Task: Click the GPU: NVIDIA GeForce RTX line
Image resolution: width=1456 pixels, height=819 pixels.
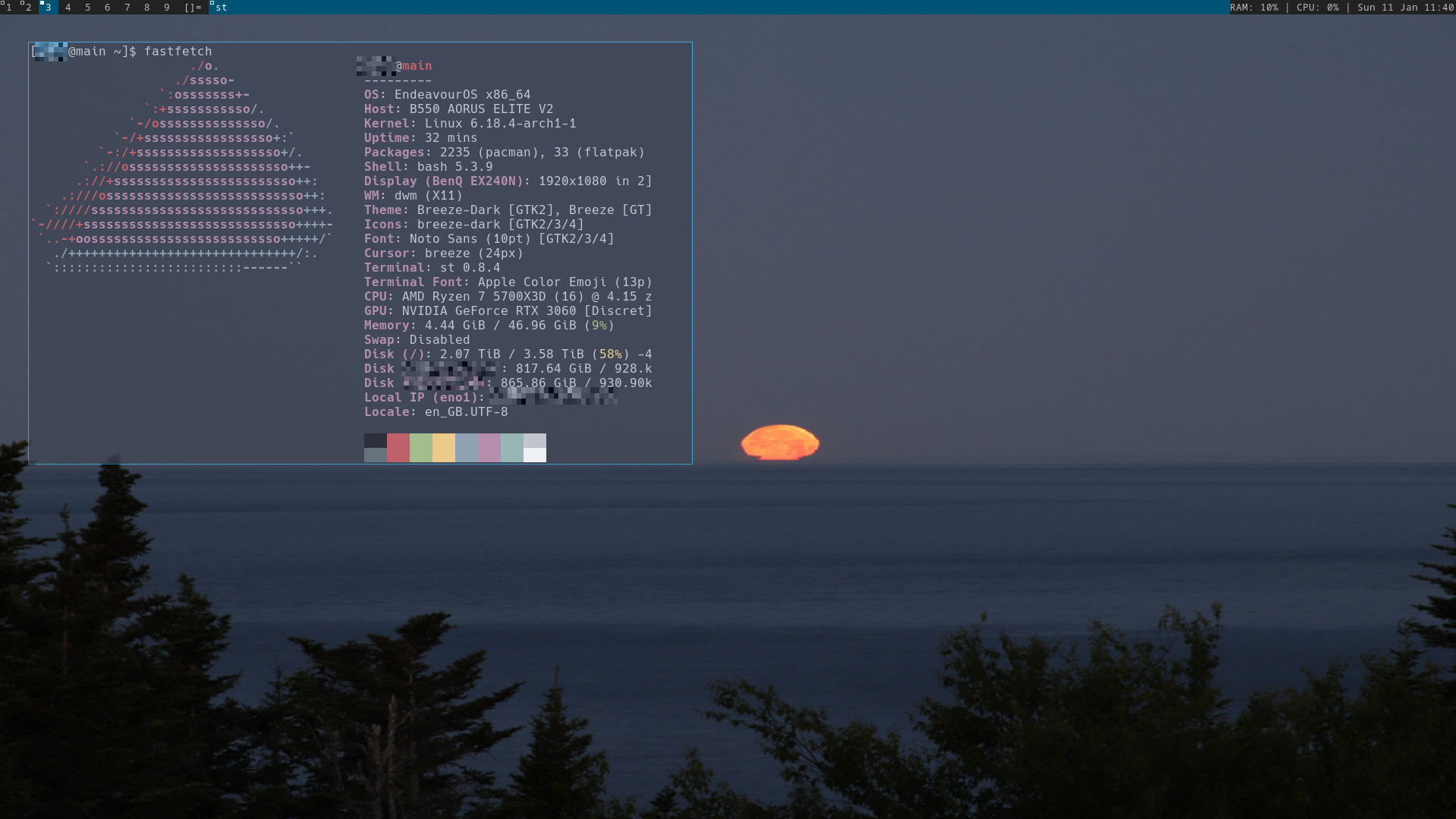Action: [x=508, y=310]
